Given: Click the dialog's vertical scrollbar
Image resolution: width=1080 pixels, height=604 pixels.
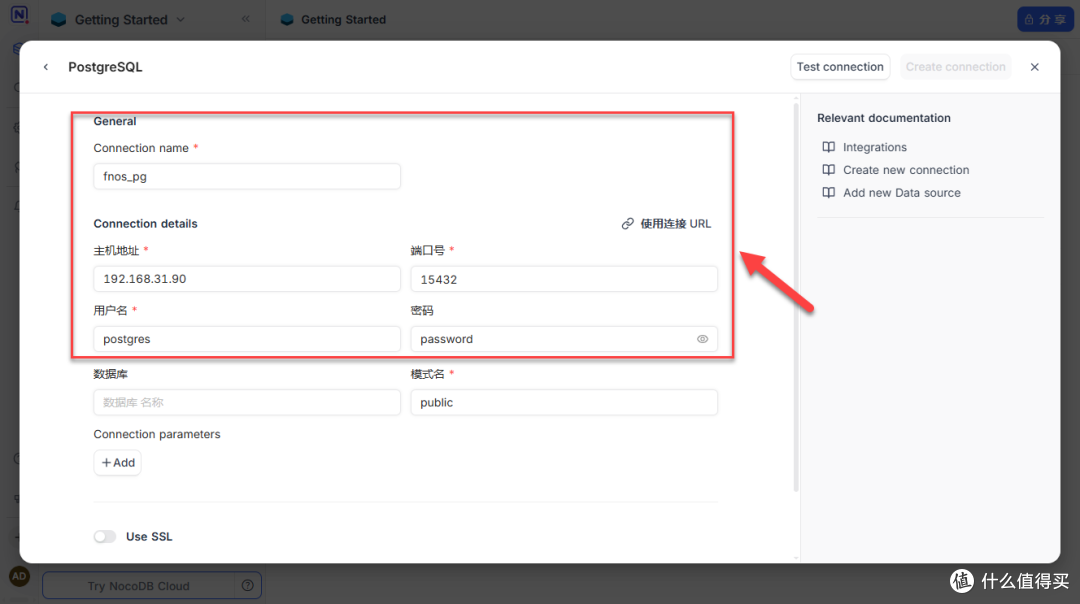Looking at the screenshot, I should (x=796, y=296).
